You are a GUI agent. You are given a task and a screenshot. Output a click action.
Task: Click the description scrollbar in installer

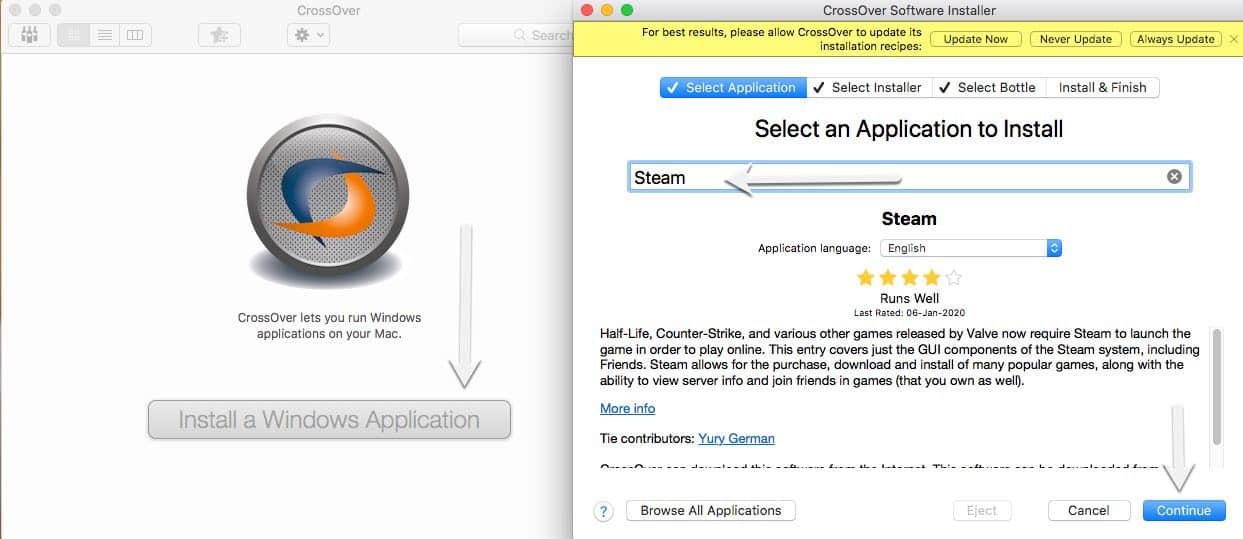pyautogui.click(x=1217, y=386)
